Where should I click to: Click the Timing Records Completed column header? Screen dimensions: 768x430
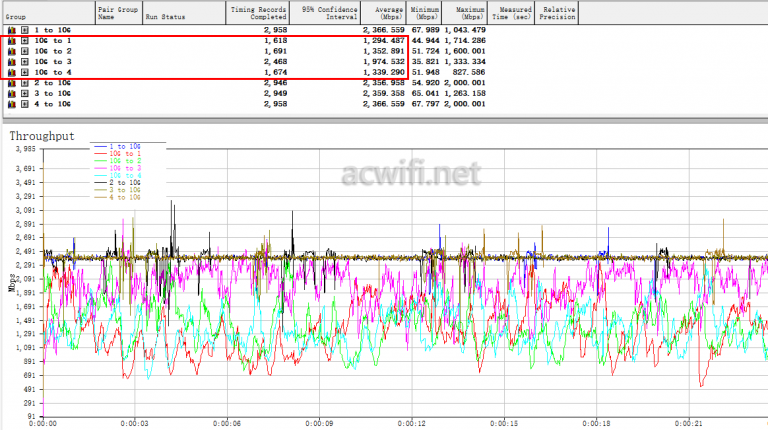pos(259,13)
